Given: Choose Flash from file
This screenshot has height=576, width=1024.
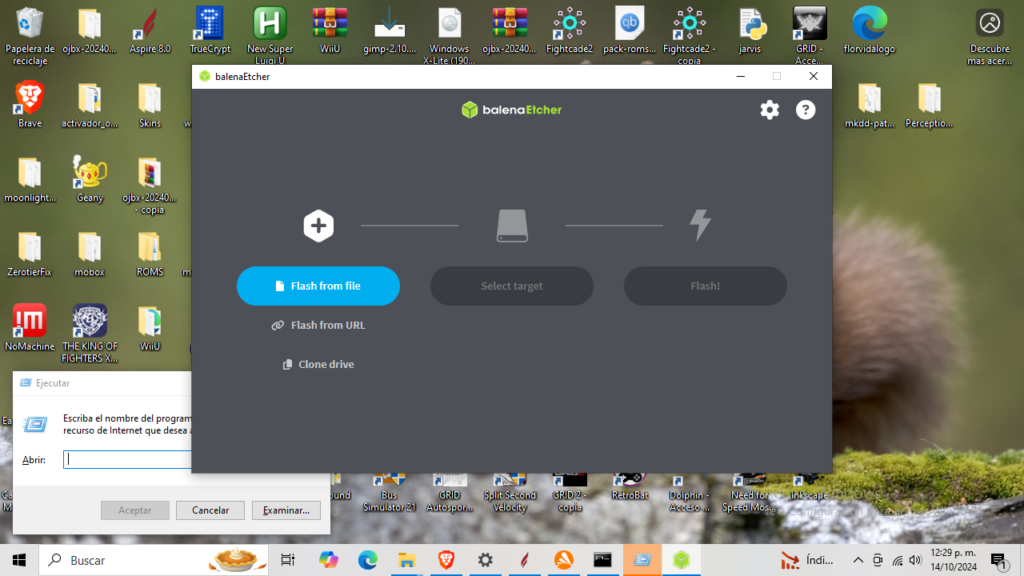Looking at the screenshot, I should [318, 286].
